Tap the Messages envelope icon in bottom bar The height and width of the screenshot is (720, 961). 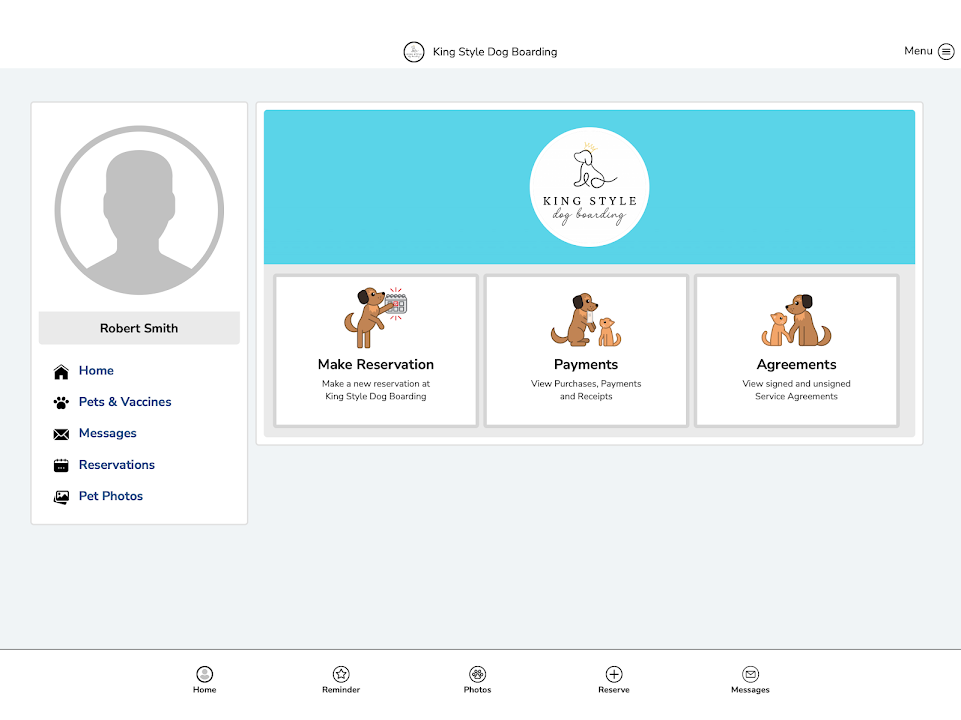750,674
